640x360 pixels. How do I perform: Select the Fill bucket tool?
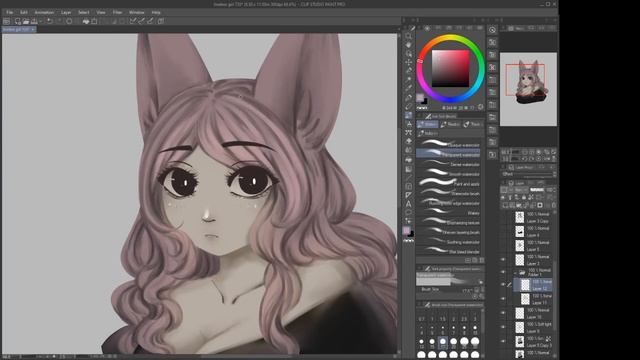click(x=409, y=160)
